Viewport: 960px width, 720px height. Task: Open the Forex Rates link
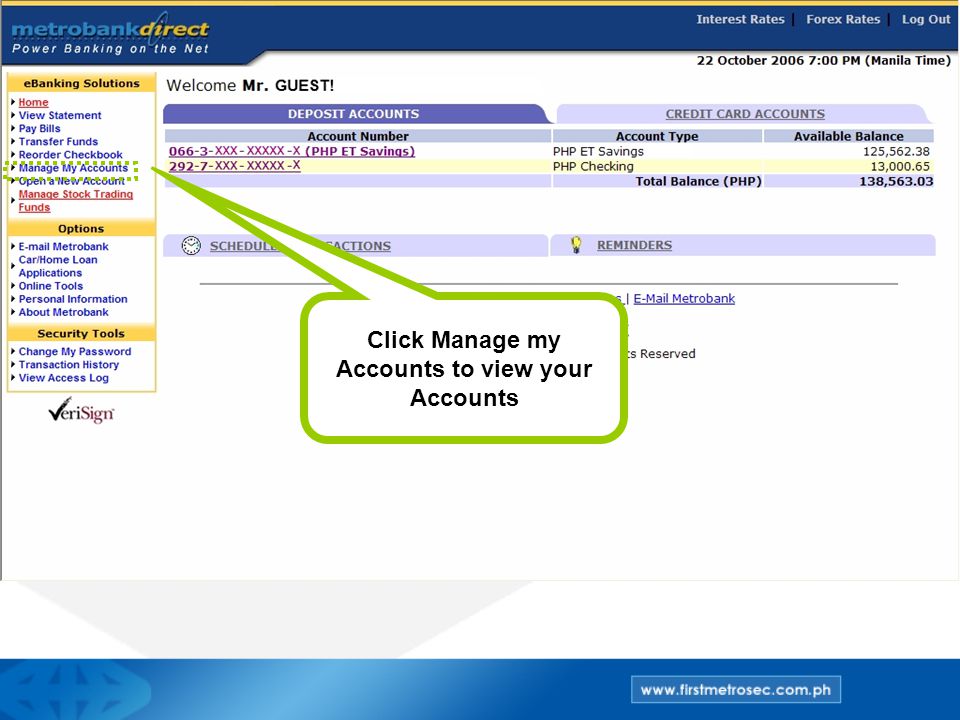(x=843, y=19)
